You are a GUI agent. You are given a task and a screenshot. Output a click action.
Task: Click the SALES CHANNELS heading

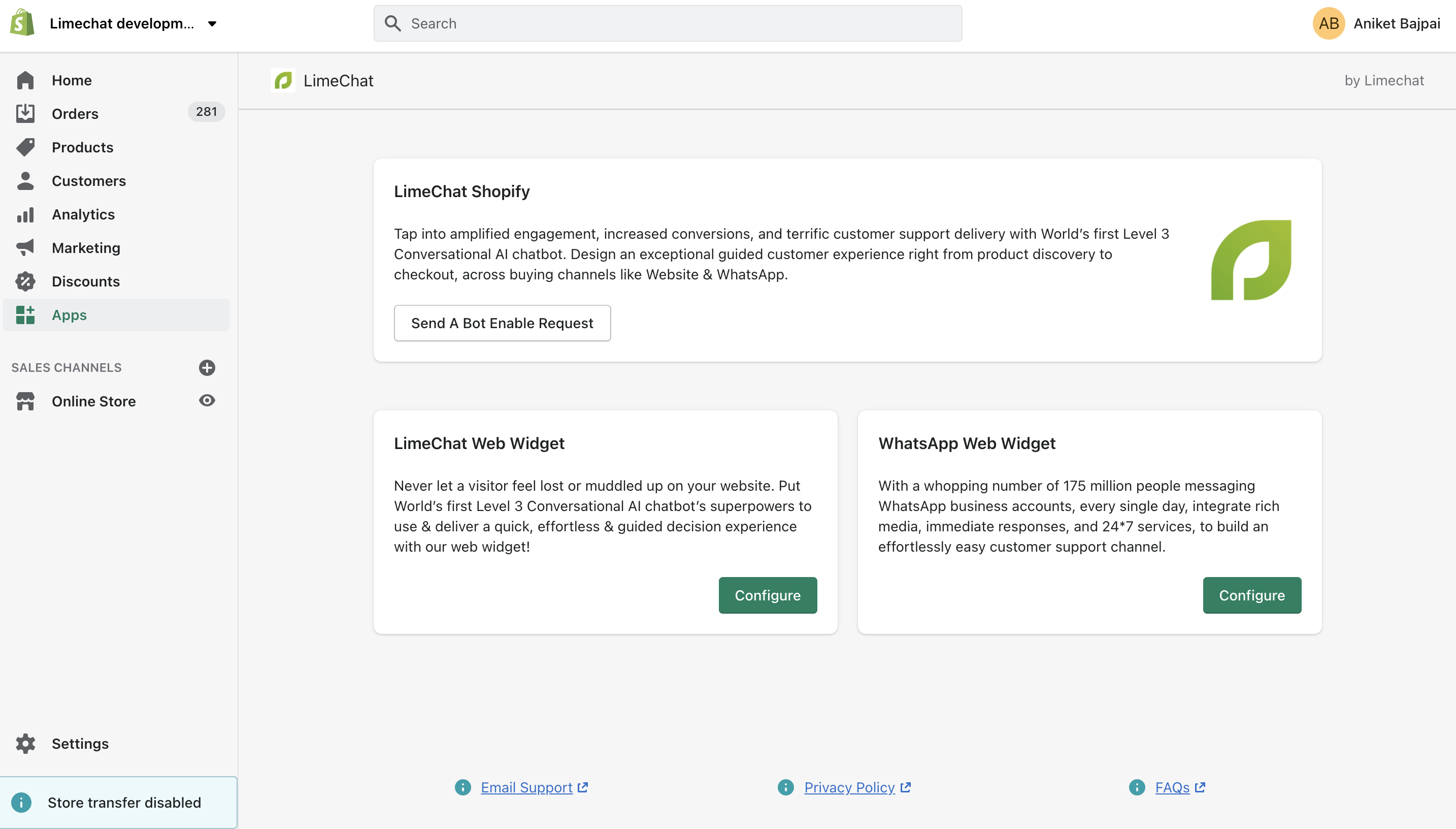click(x=67, y=367)
